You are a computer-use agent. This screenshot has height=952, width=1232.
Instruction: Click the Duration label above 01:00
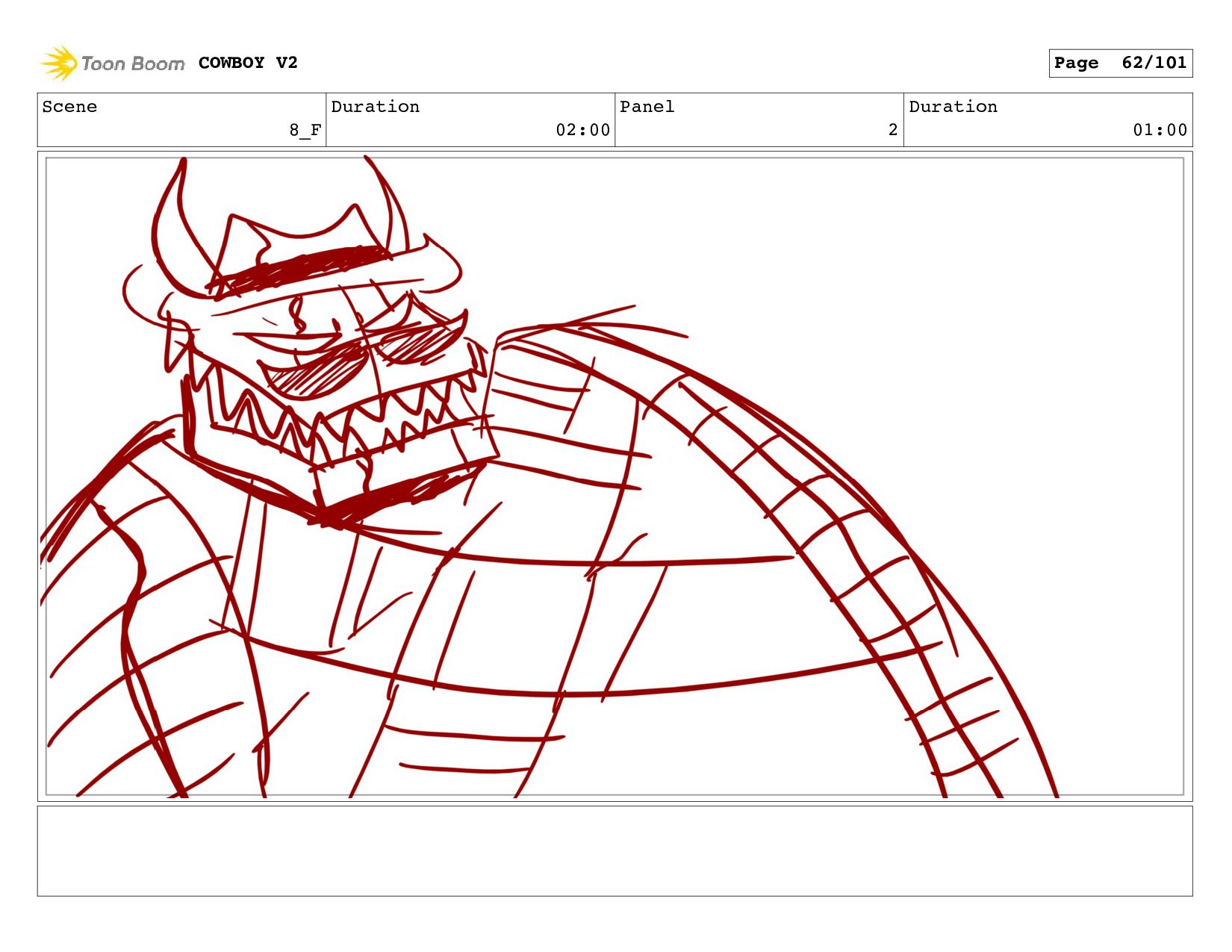953,107
